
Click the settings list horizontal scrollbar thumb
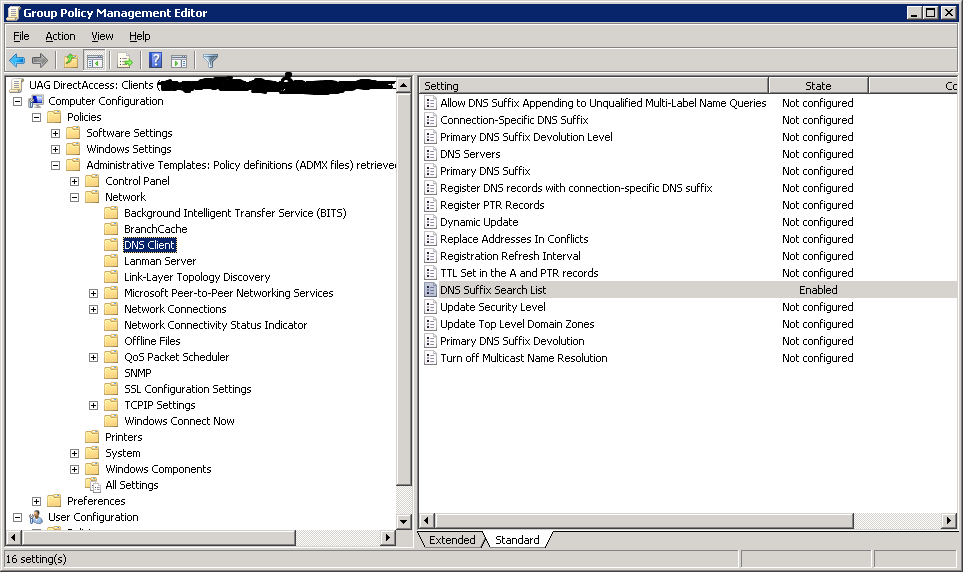[x=644, y=520]
